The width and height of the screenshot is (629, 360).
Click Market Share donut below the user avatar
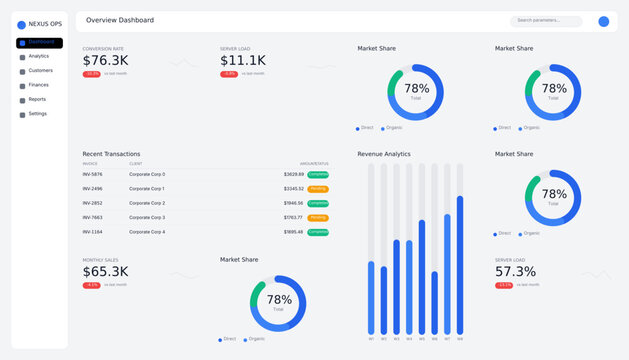(553, 92)
